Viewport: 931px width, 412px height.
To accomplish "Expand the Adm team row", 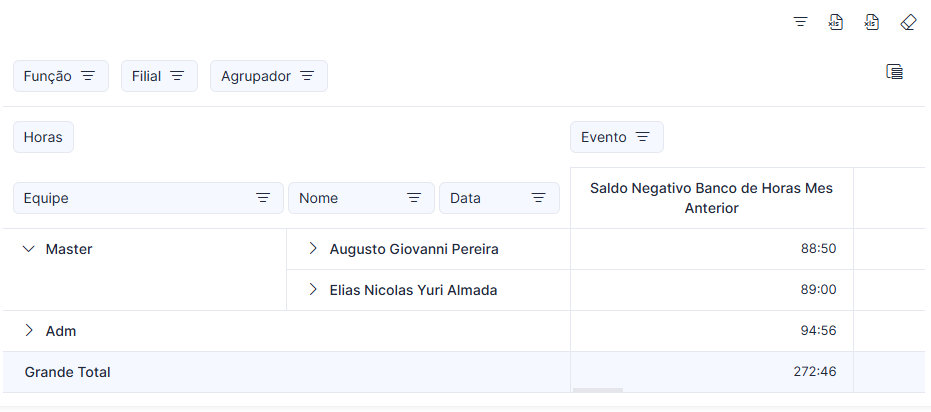I will [x=28, y=331].
